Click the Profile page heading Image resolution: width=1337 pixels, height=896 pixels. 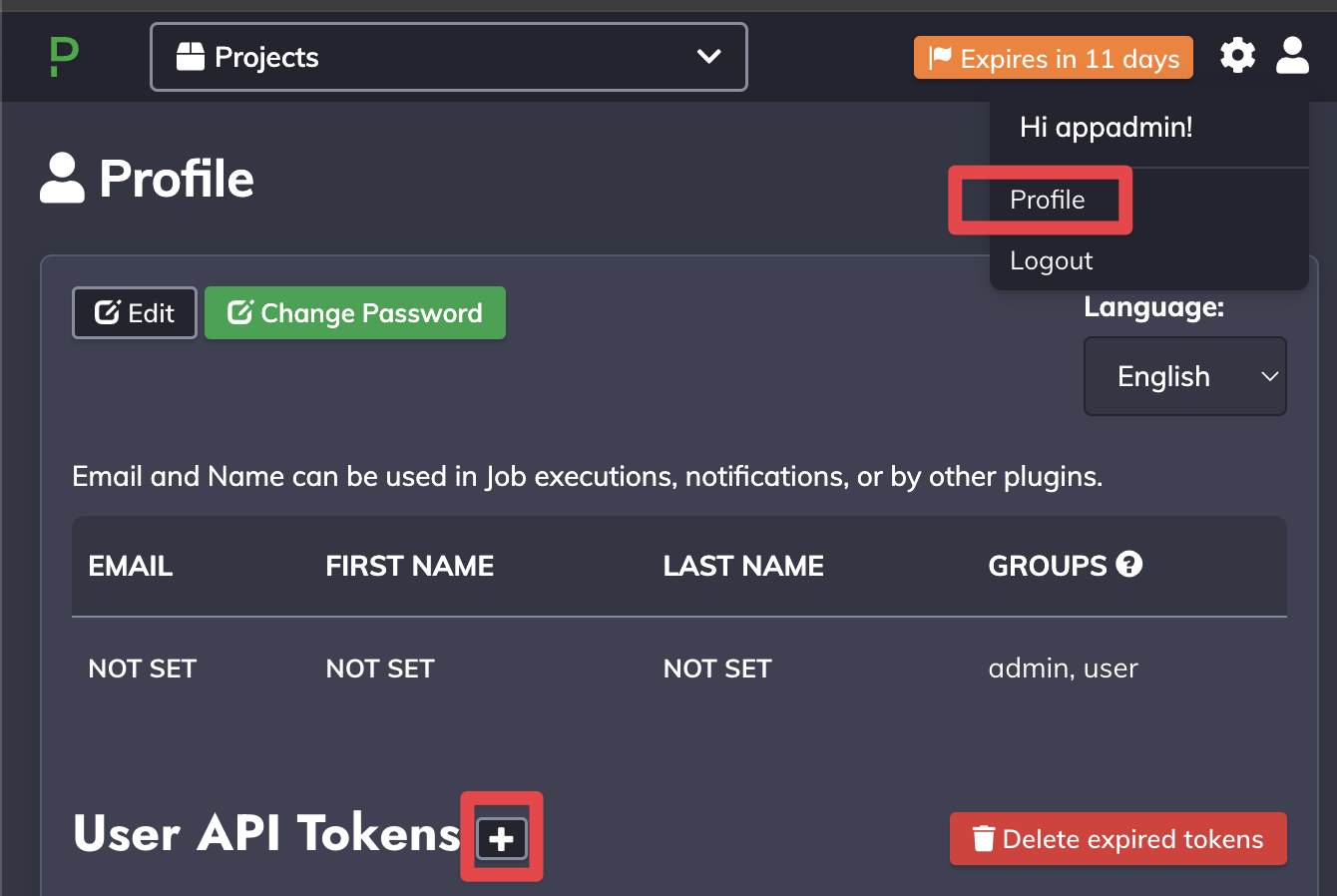point(177,179)
